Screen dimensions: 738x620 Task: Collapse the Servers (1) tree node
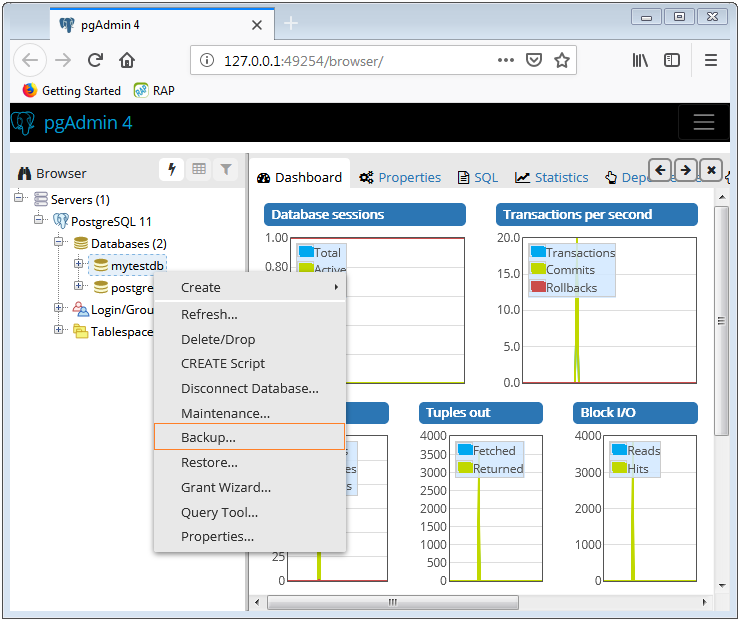19,197
